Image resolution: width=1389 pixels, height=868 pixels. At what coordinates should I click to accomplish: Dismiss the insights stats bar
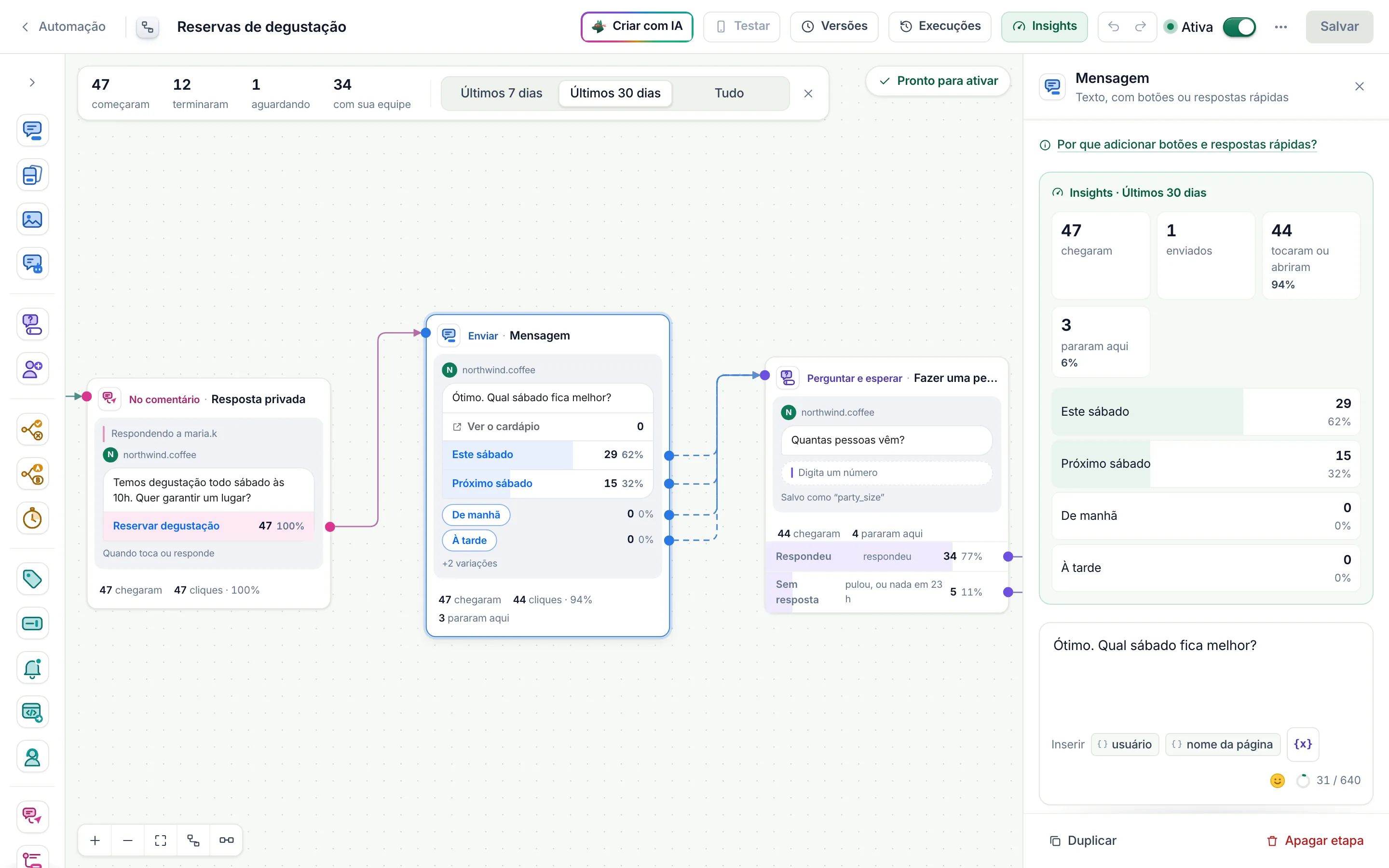coord(808,94)
